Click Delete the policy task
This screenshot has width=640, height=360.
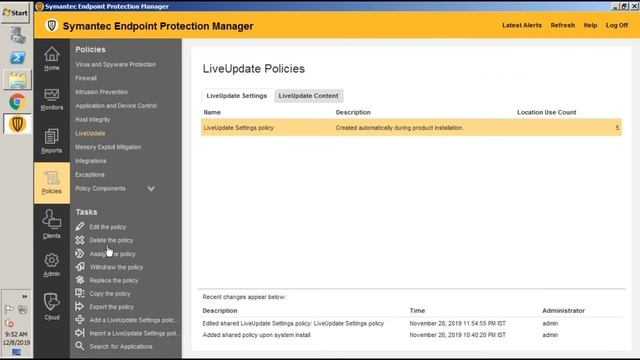point(111,240)
